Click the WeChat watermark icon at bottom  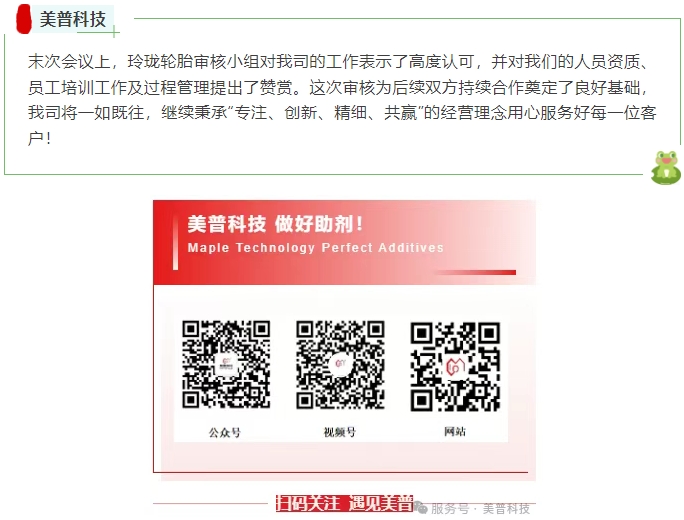(421, 507)
